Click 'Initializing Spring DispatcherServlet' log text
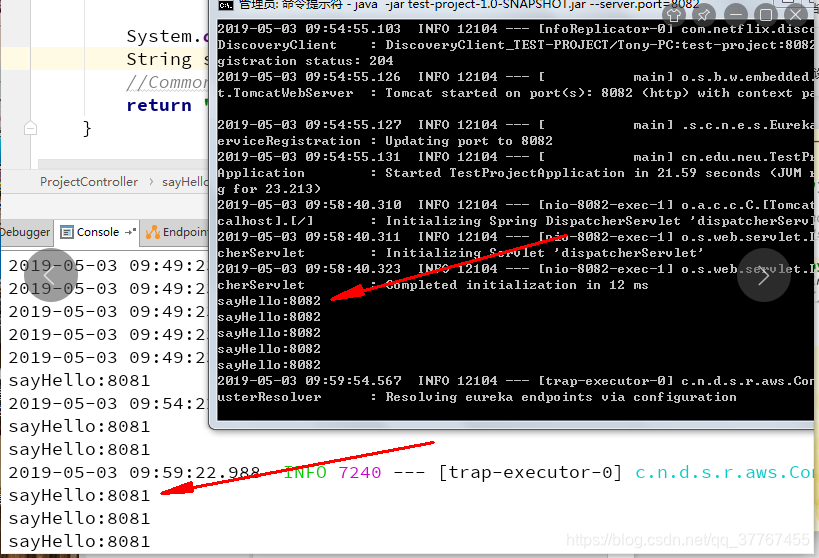The image size is (819, 558). coord(533,221)
